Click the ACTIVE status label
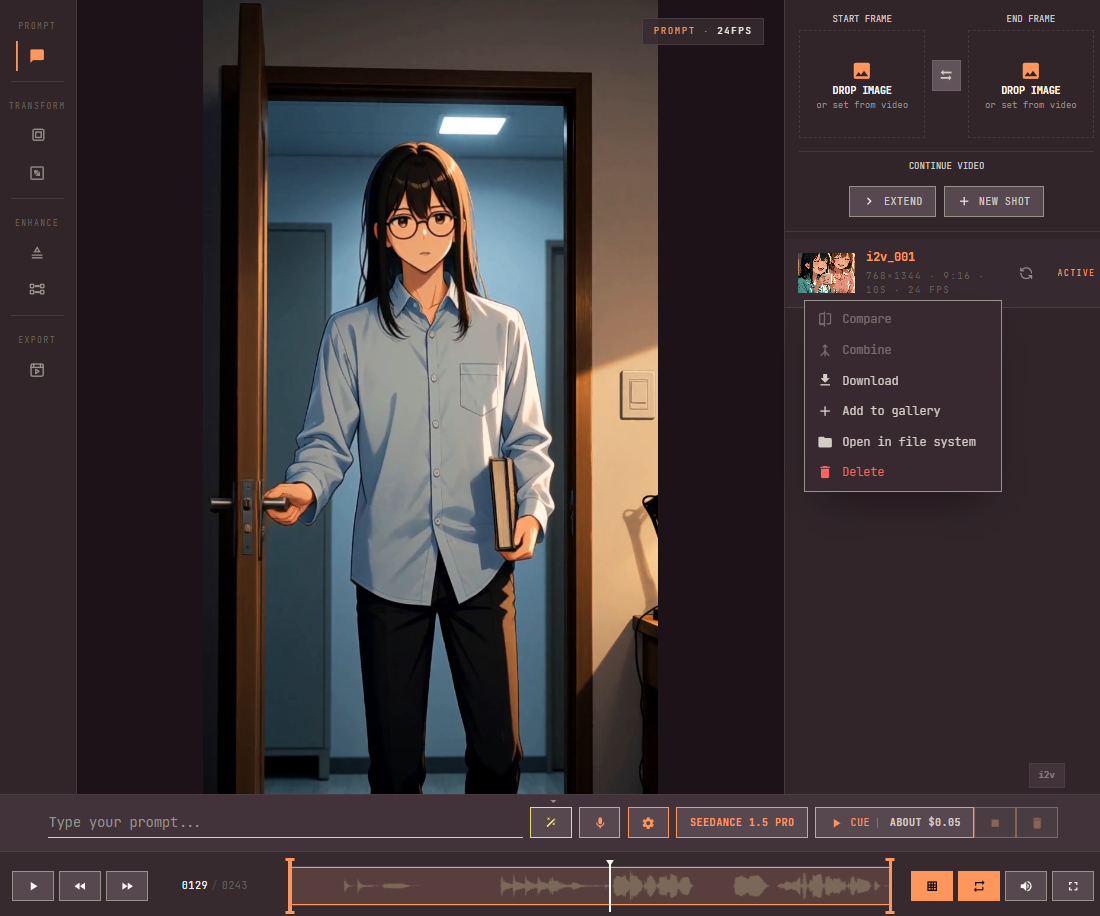This screenshot has height=916, width=1100. point(1075,273)
